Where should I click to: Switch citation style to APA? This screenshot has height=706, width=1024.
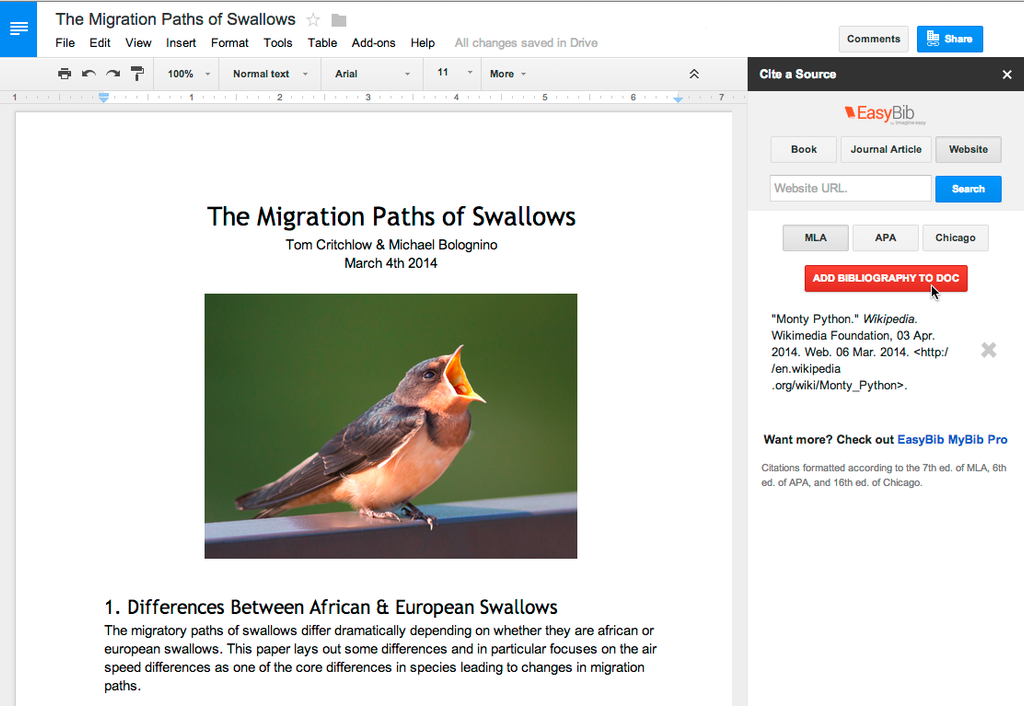tap(885, 238)
